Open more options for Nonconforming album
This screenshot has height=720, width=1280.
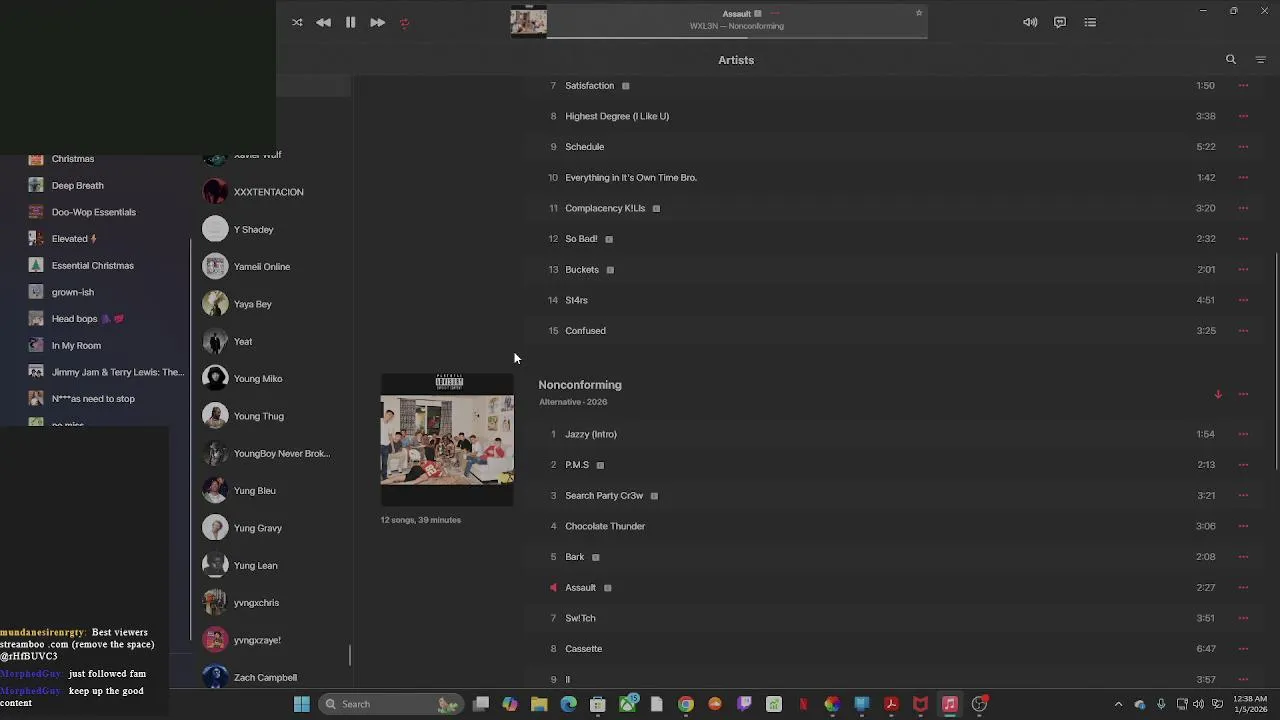1244,394
